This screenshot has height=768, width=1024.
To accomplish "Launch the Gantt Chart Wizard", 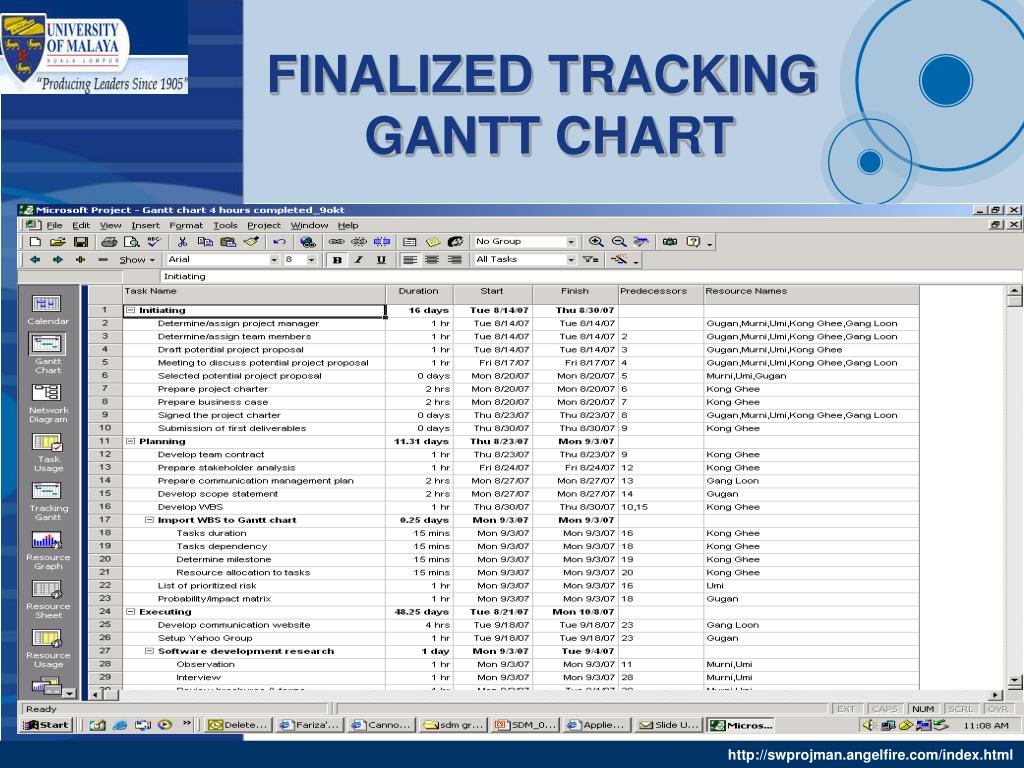I will click(x=619, y=260).
